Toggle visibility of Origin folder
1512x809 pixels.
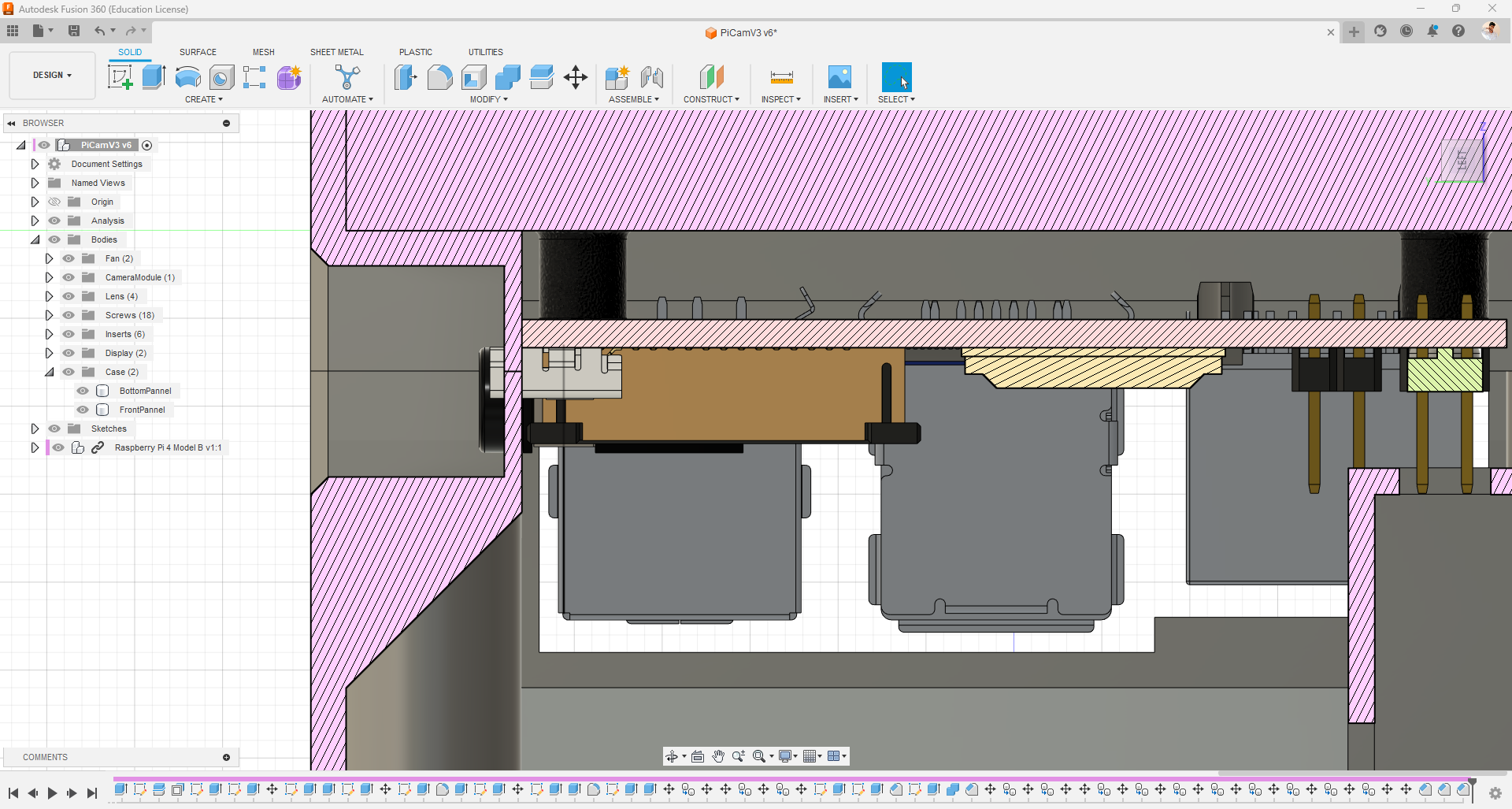pyautogui.click(x=54, y=202)
